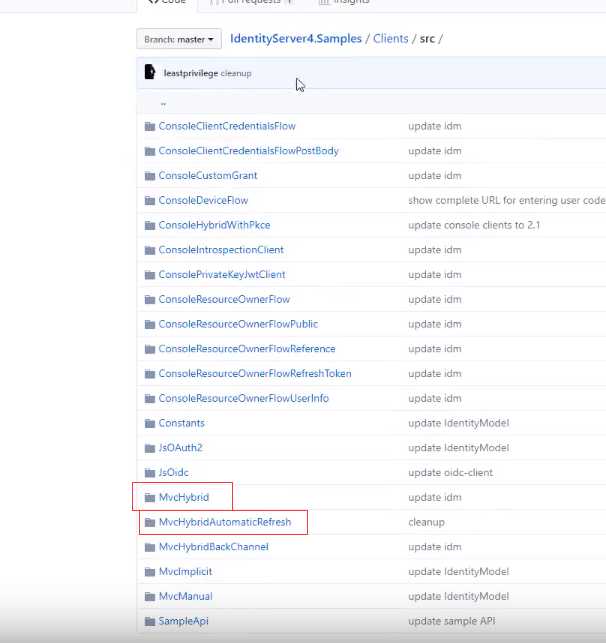Screen dimensions: 606x643
Task: Click the folder icon beside Constants
Action: tap(150, 423)
